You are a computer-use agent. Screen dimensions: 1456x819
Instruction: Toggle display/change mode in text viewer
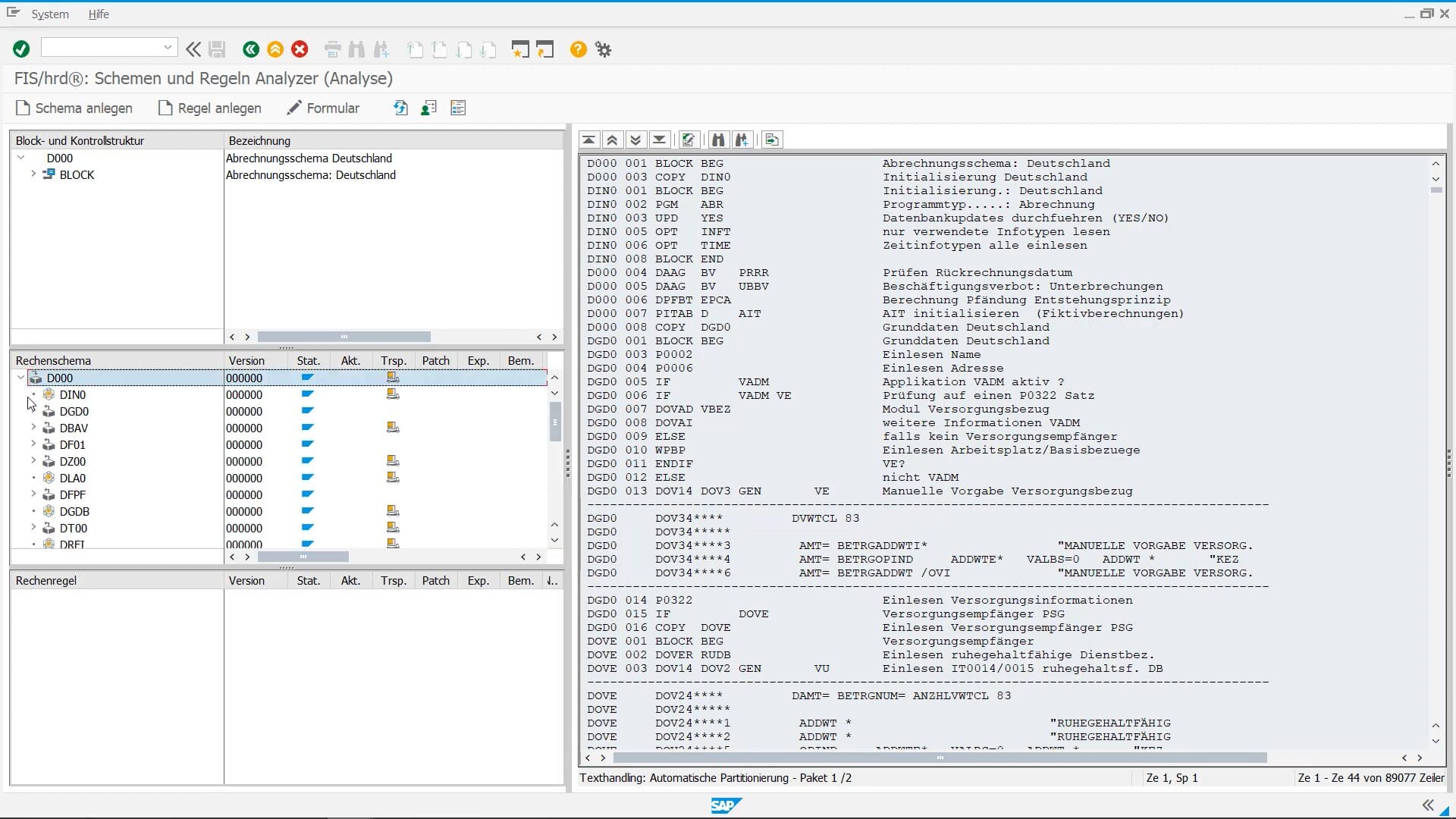tap(688, 140)
